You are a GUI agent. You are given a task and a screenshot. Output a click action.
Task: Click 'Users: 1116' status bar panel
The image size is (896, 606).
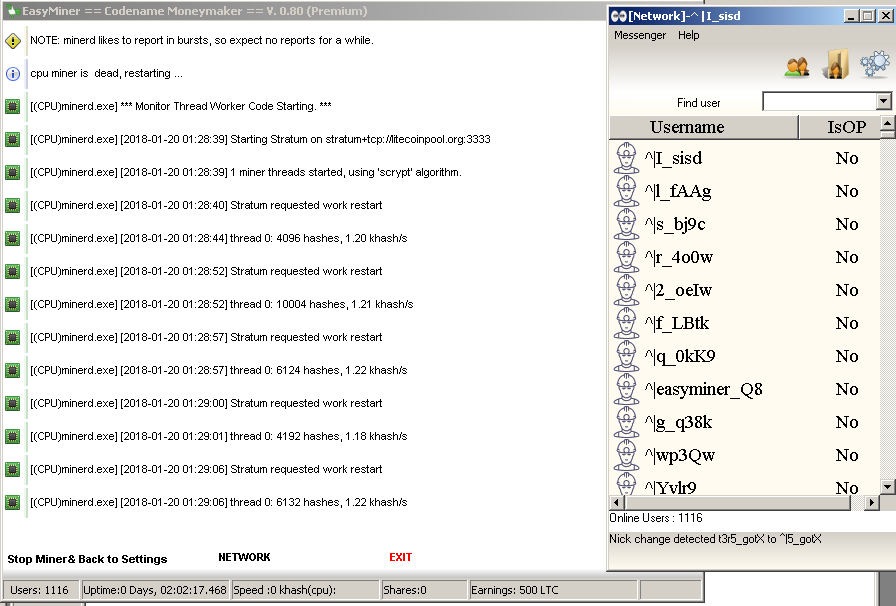[x=40, y=590]
